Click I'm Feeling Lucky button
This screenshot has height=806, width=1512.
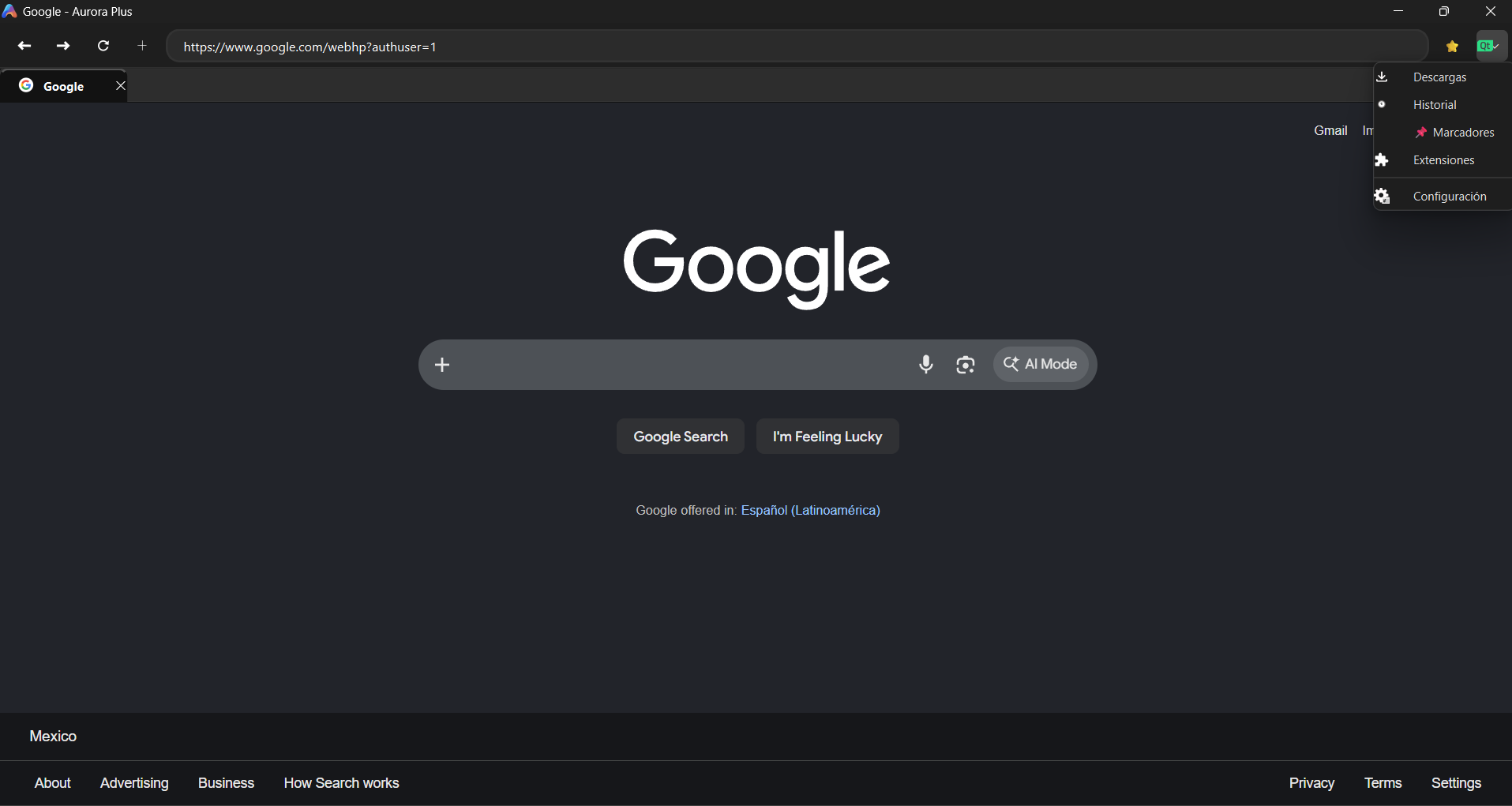point(827,436)
